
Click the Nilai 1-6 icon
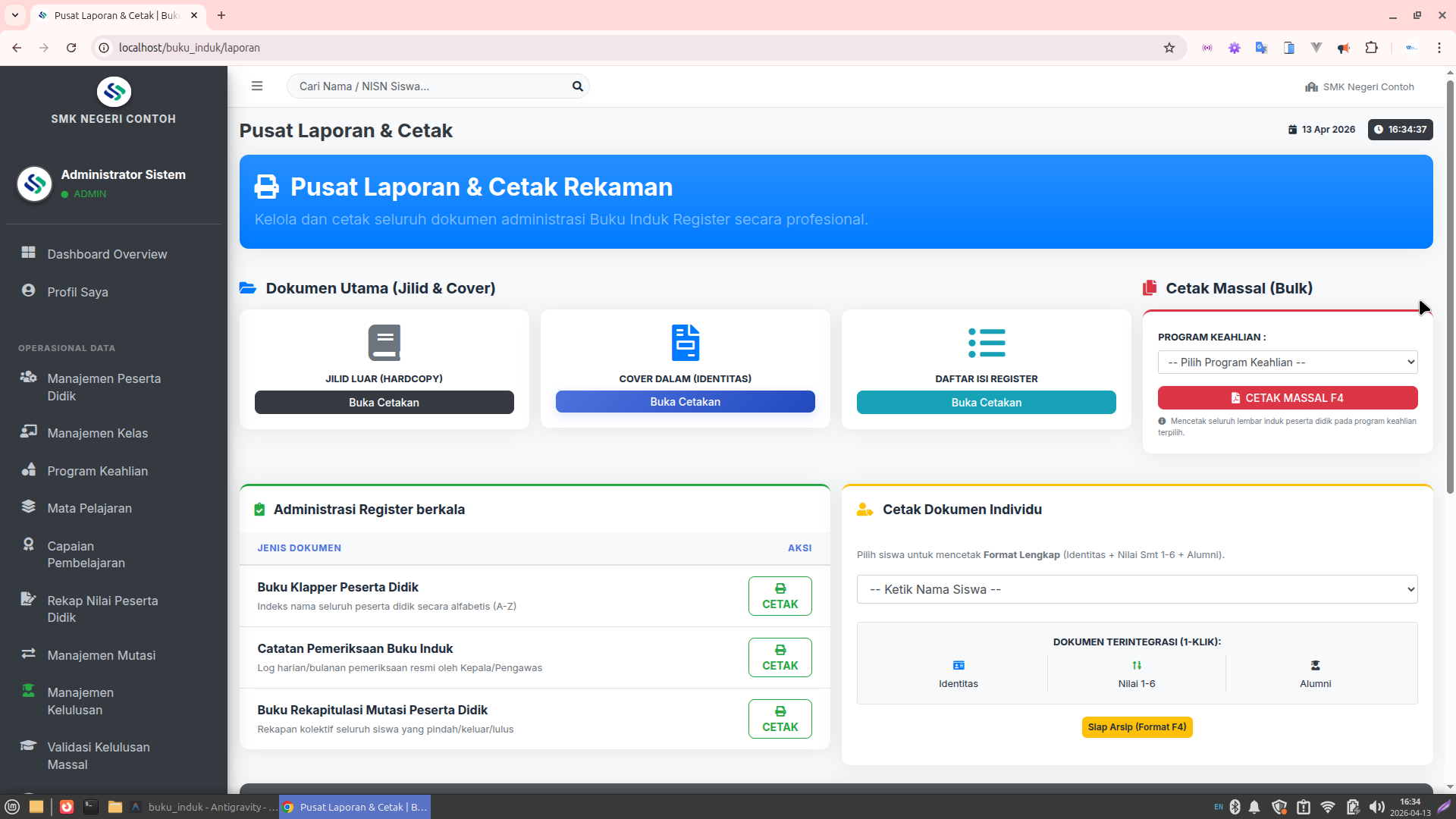click(1137, 666)
